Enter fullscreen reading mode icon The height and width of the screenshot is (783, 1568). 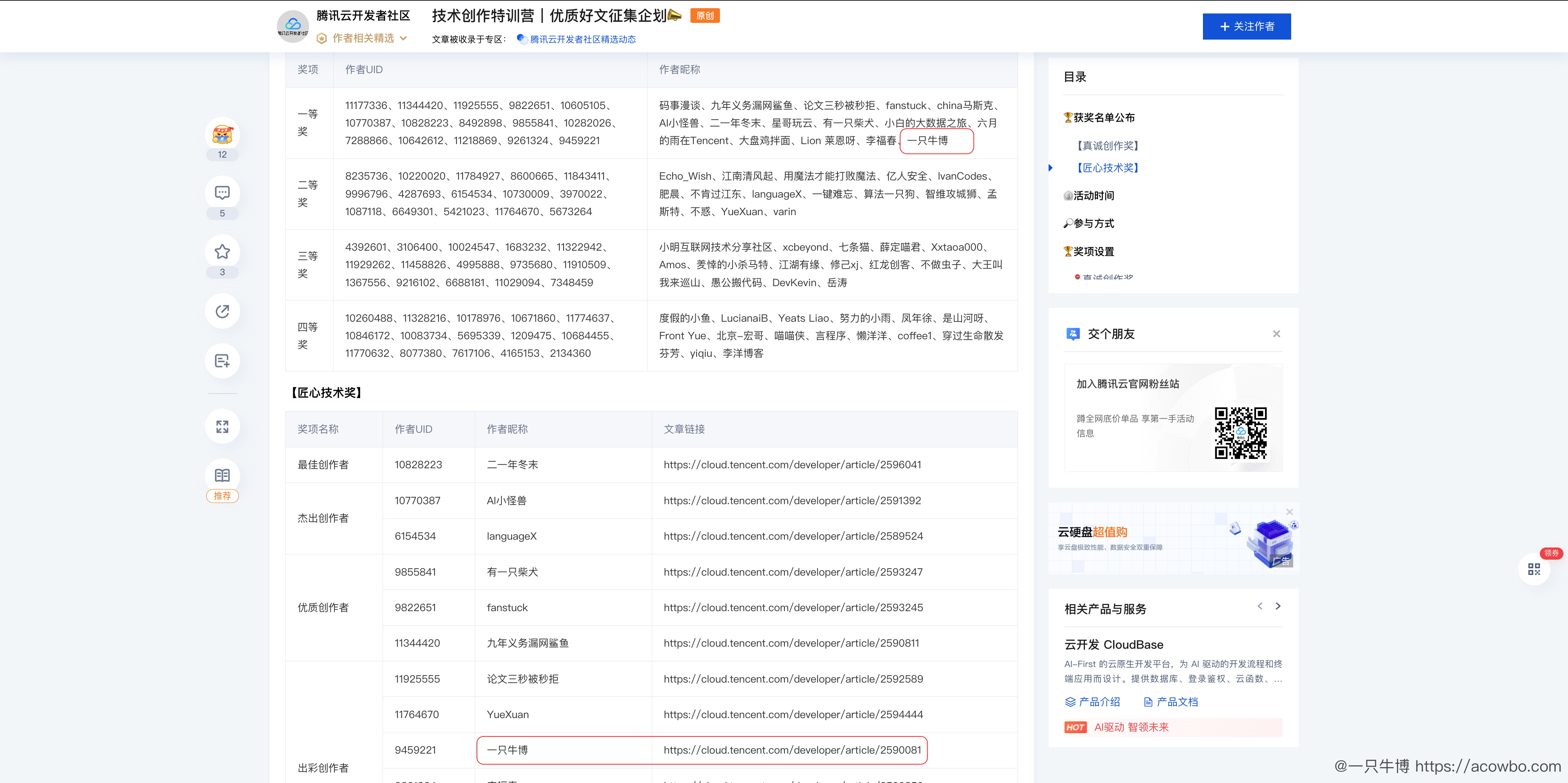[x=222, y=427]
